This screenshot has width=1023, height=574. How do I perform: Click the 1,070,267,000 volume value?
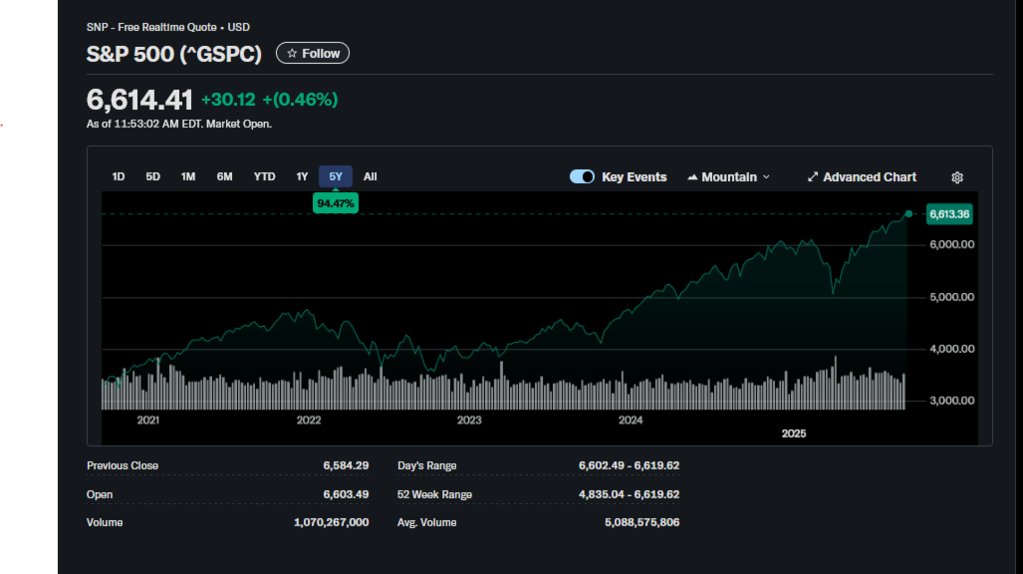pos(331,522)
